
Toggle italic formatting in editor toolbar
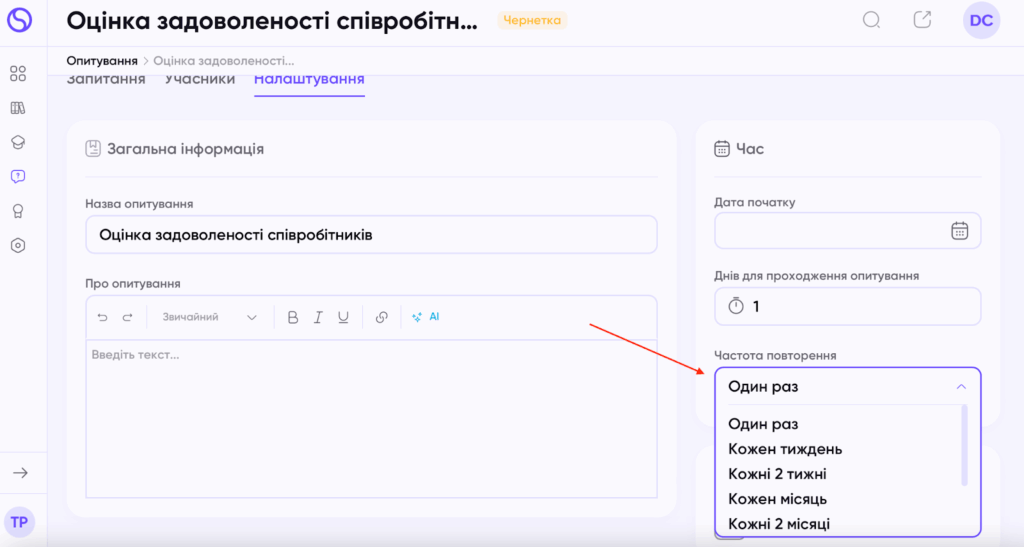click(318, 317)
